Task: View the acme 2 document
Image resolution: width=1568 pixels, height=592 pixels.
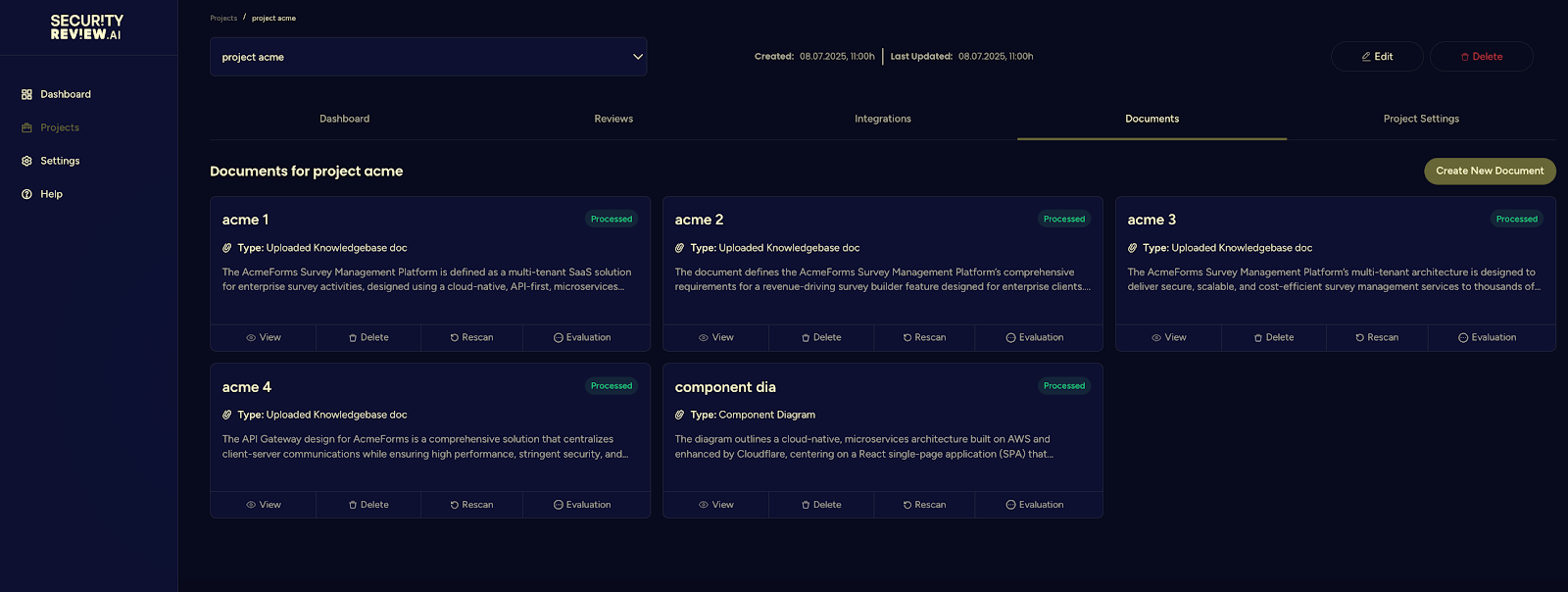Action: 715,337
